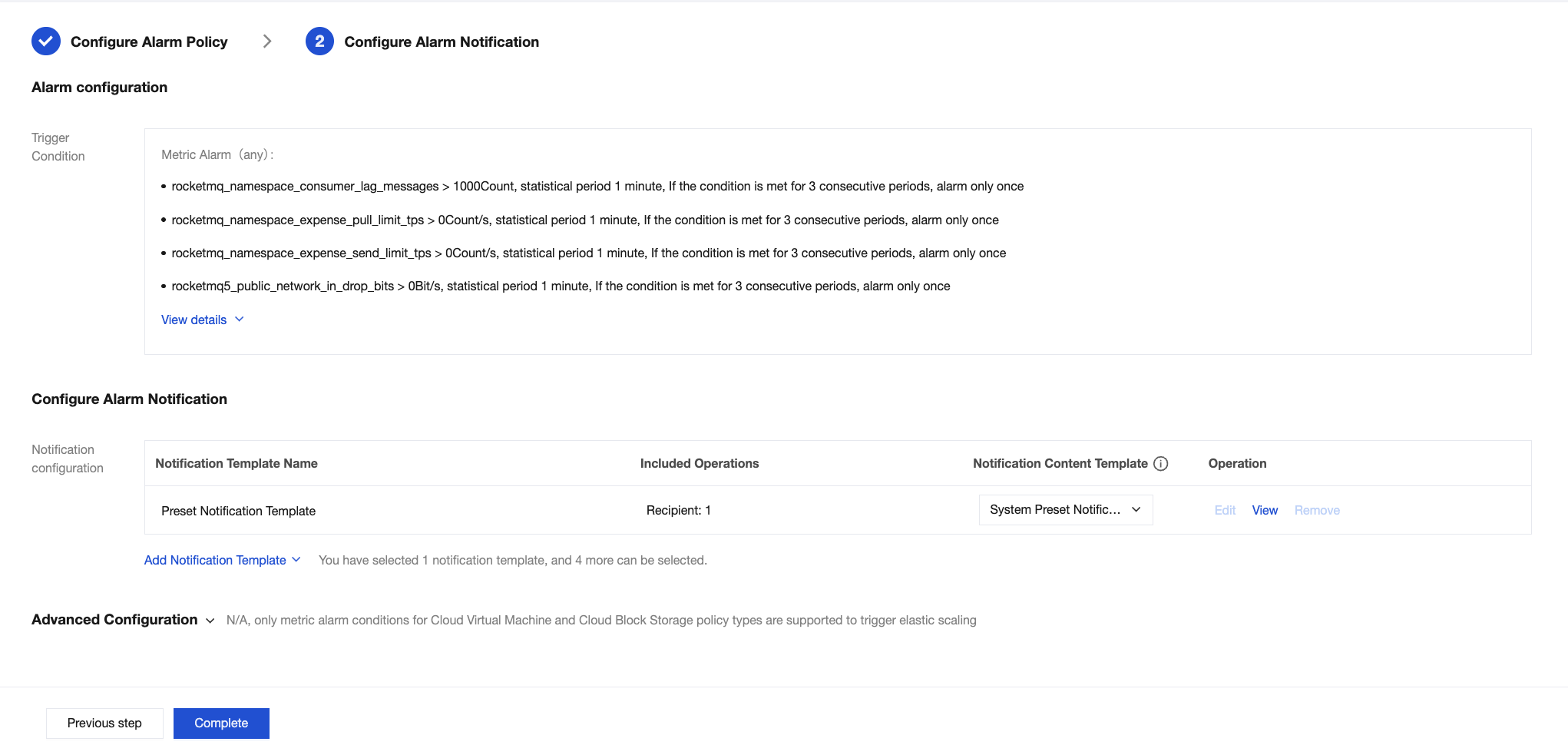Click the Previous step button
Image resolution: width=1568 pixels, height=745 pixels.
coord(104,723)
